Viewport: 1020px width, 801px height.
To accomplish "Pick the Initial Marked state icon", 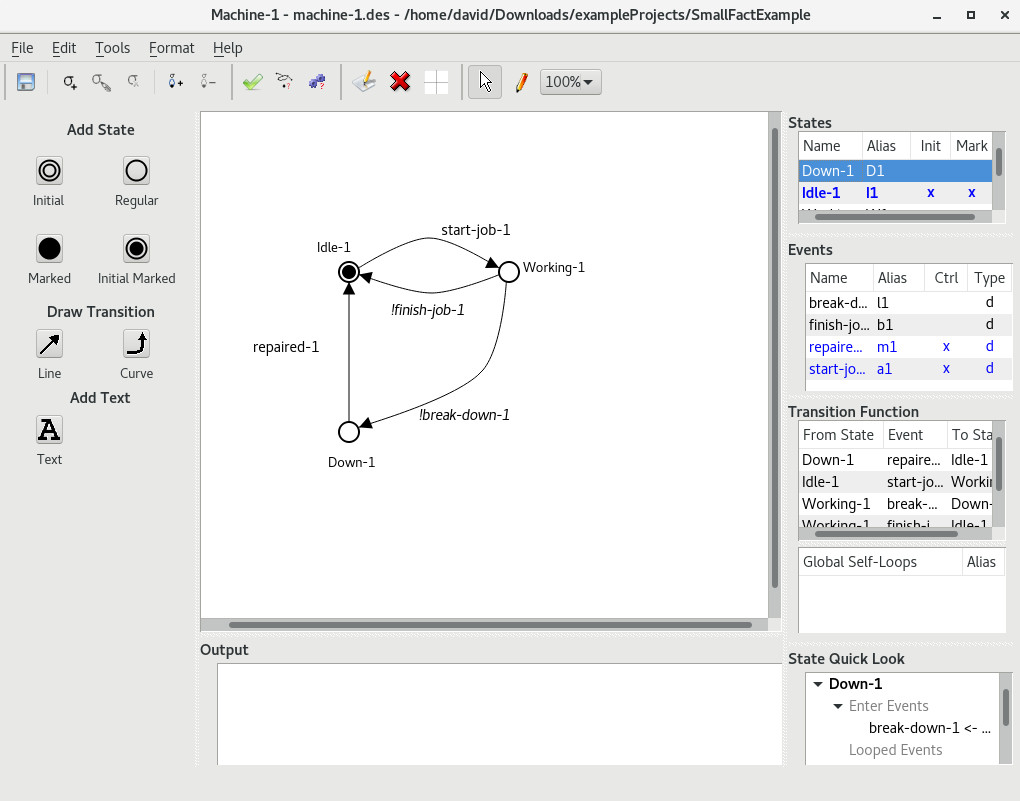I will click(136, 248).
